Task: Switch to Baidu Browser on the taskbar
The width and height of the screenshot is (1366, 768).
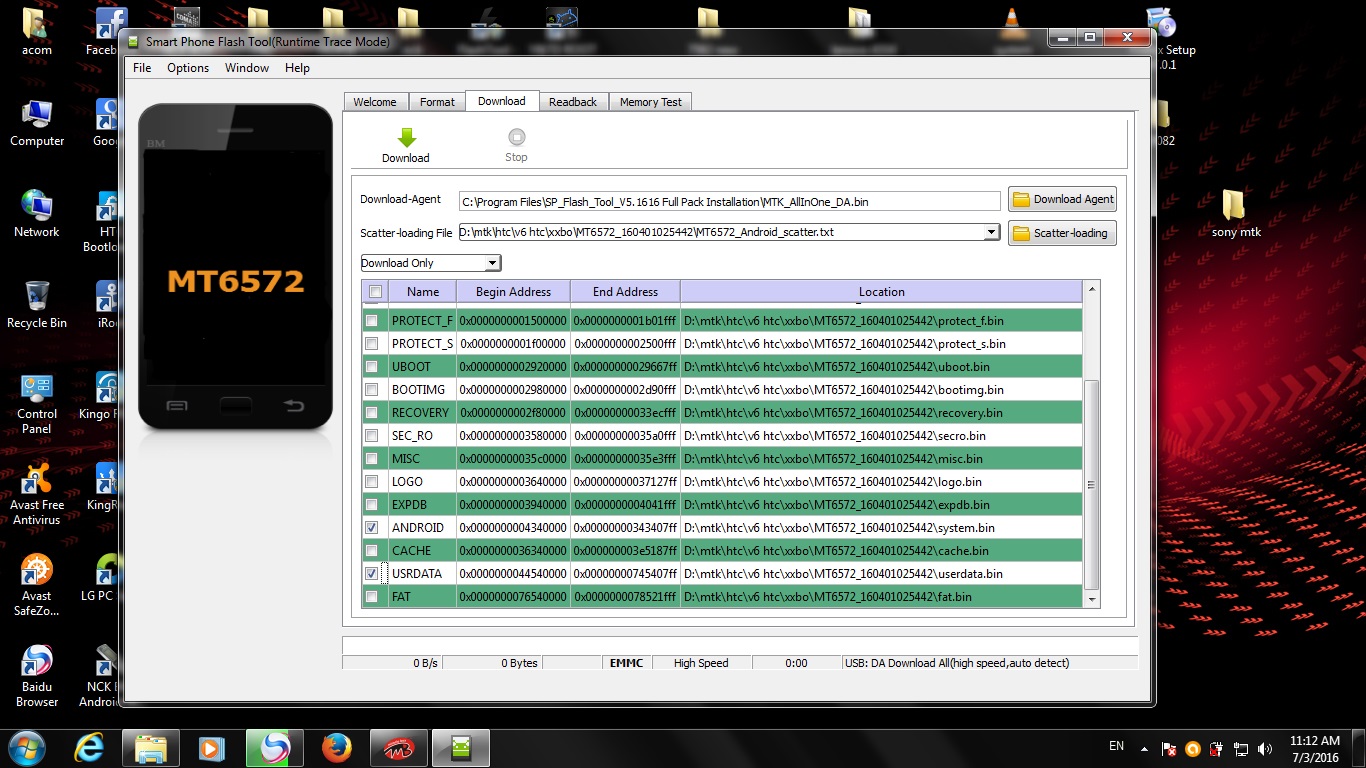Action: (x=274, y=747)
